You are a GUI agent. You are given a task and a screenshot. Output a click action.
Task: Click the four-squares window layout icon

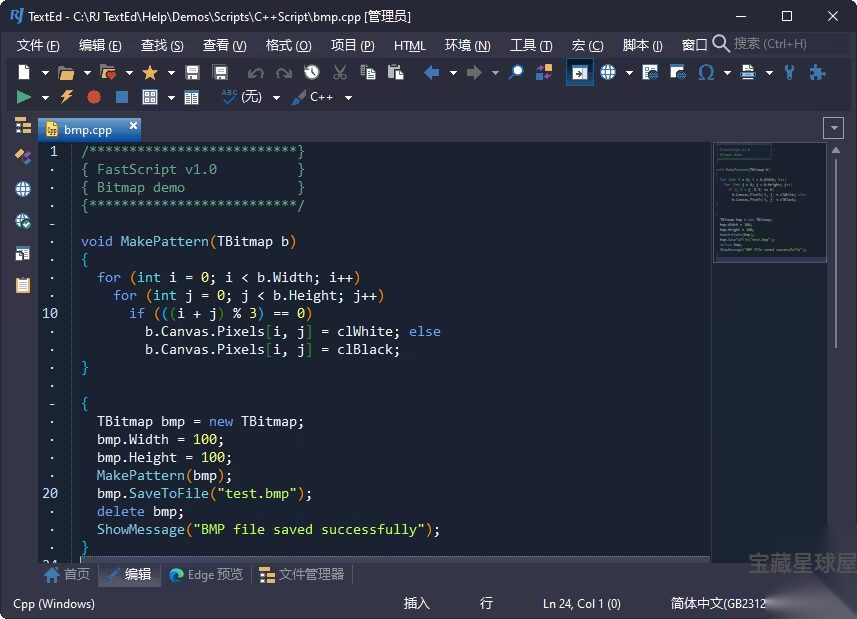[150, 97]
